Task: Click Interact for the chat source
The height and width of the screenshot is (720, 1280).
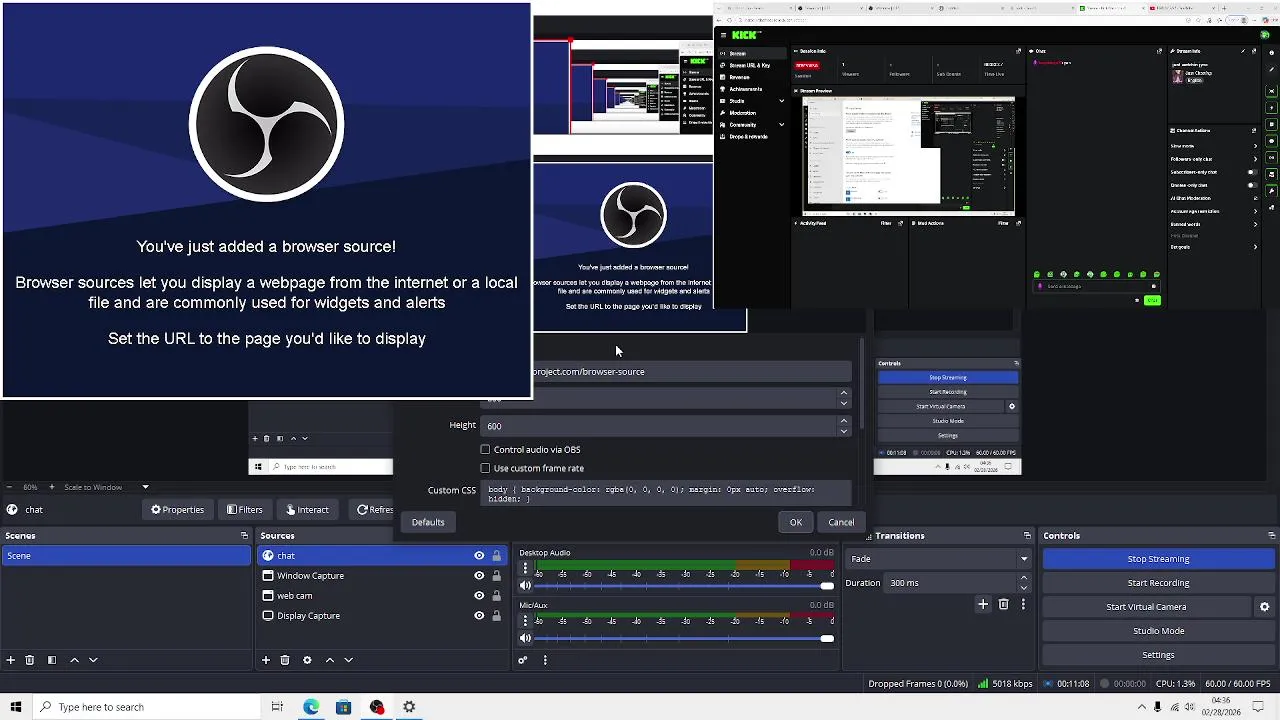Action: tap(306, 510)
